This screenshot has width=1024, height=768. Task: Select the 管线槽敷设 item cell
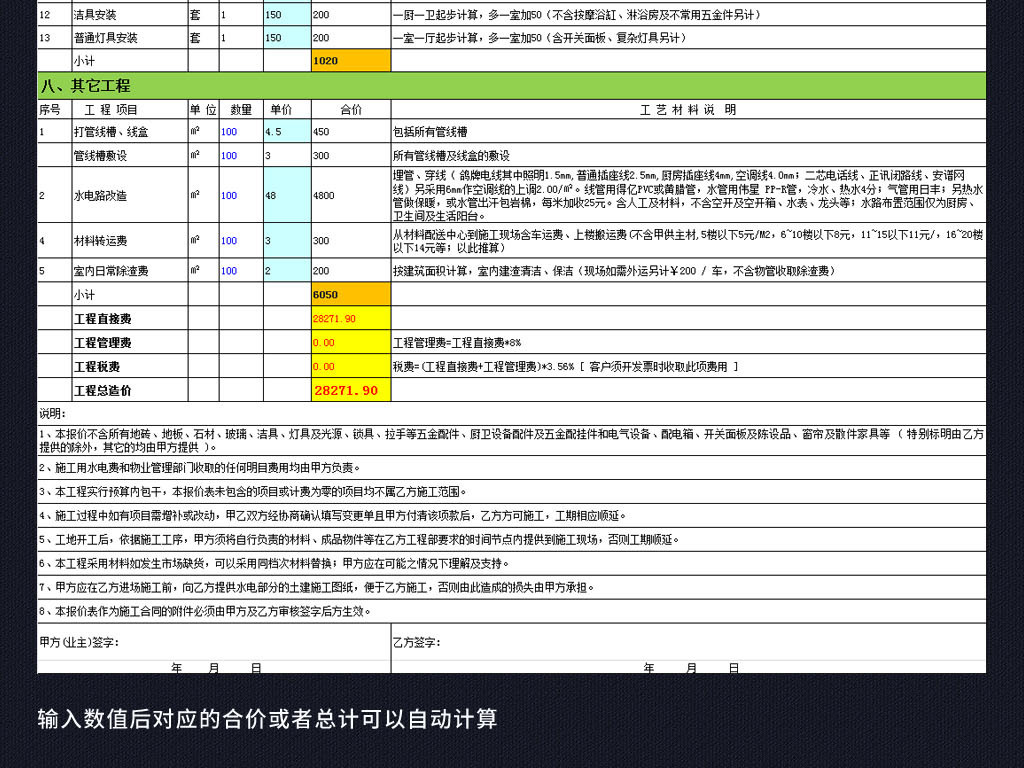pos(130,155)
